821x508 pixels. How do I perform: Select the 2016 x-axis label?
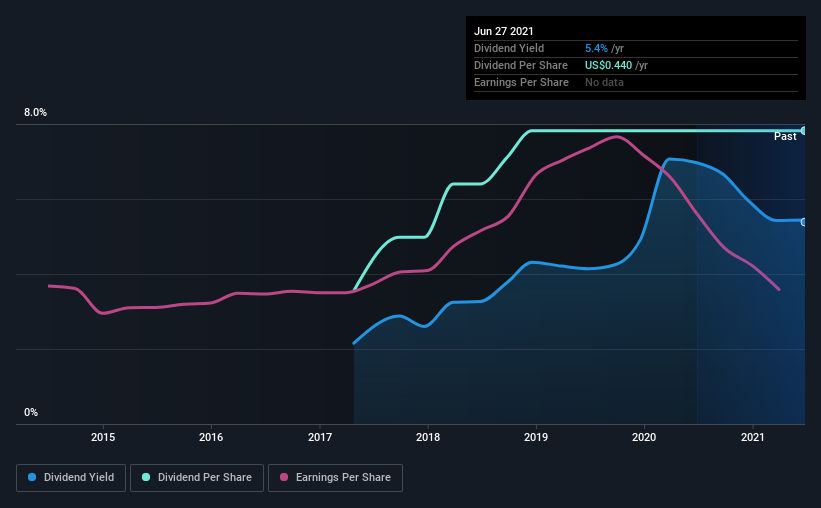coord(211,437)
